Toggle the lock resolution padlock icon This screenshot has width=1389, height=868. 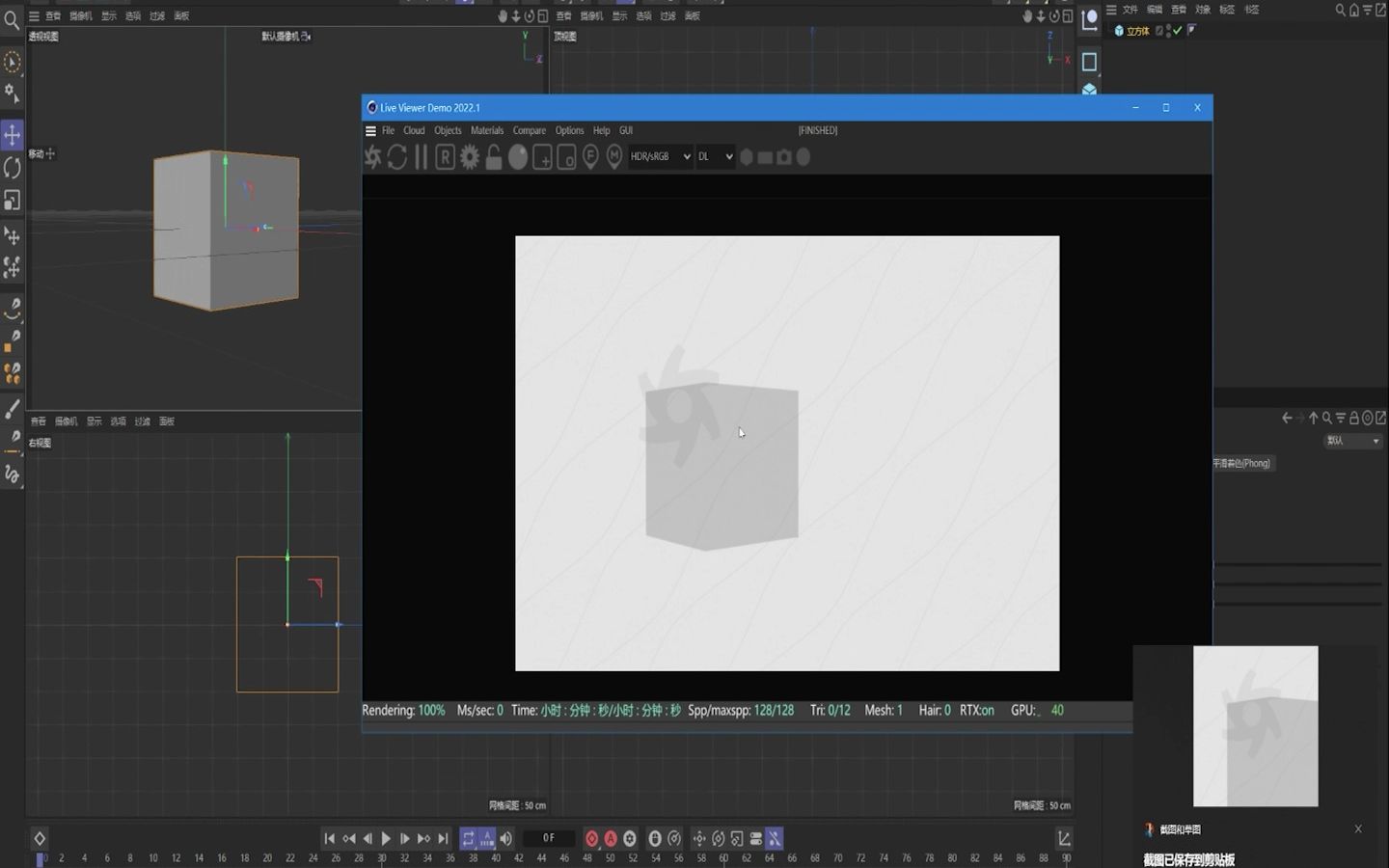coord(494,157)
